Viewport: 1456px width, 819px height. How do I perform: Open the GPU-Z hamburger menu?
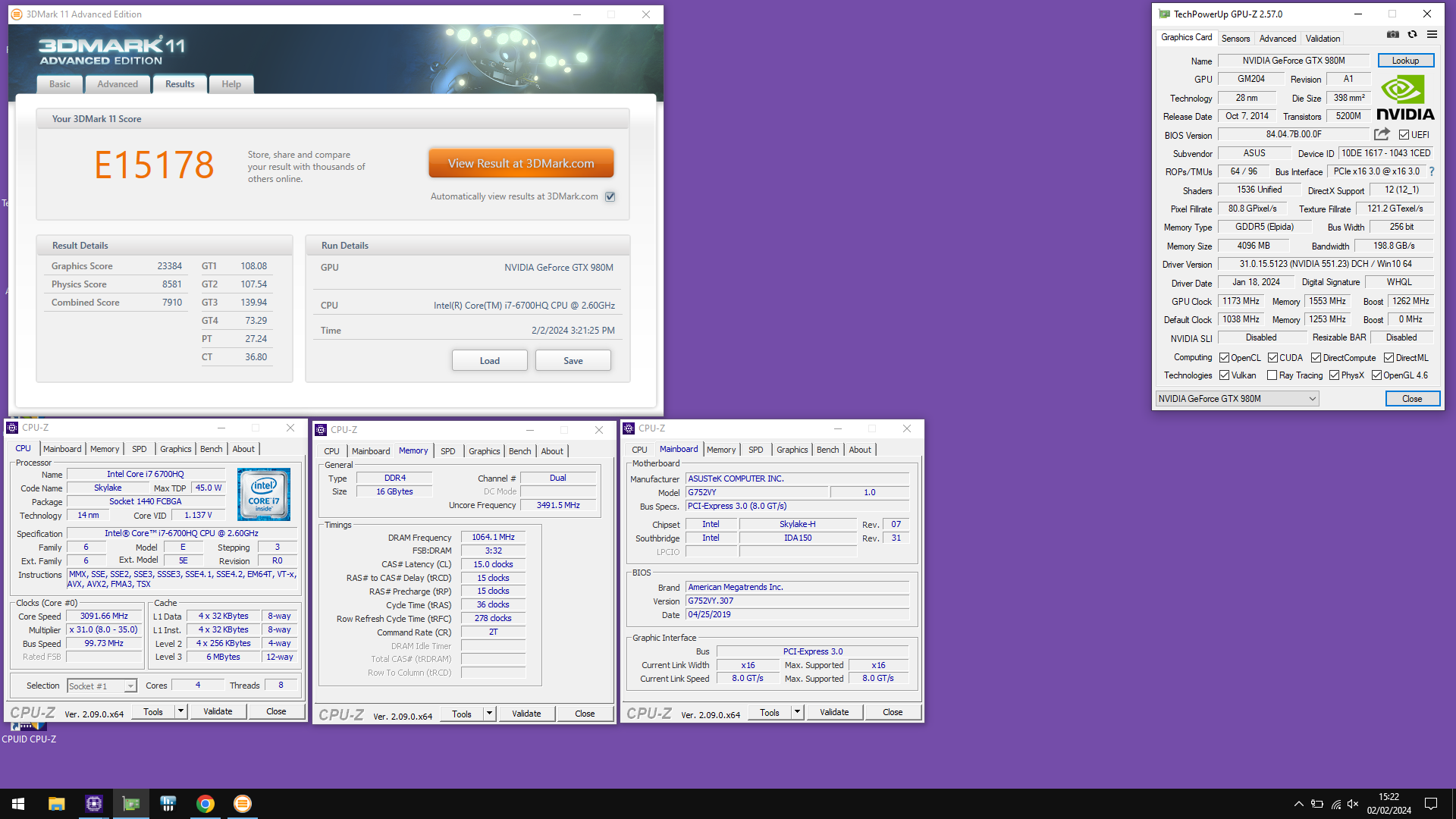point(1432,35)
